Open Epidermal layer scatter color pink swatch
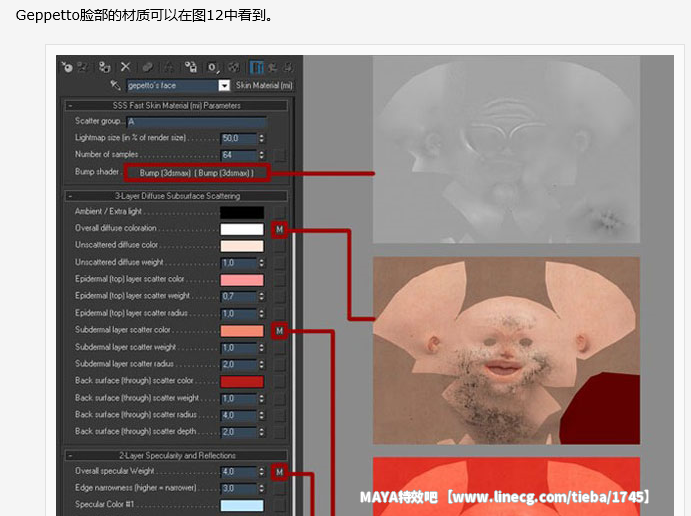This screenshot has height=516, width=691. [242, 280]
